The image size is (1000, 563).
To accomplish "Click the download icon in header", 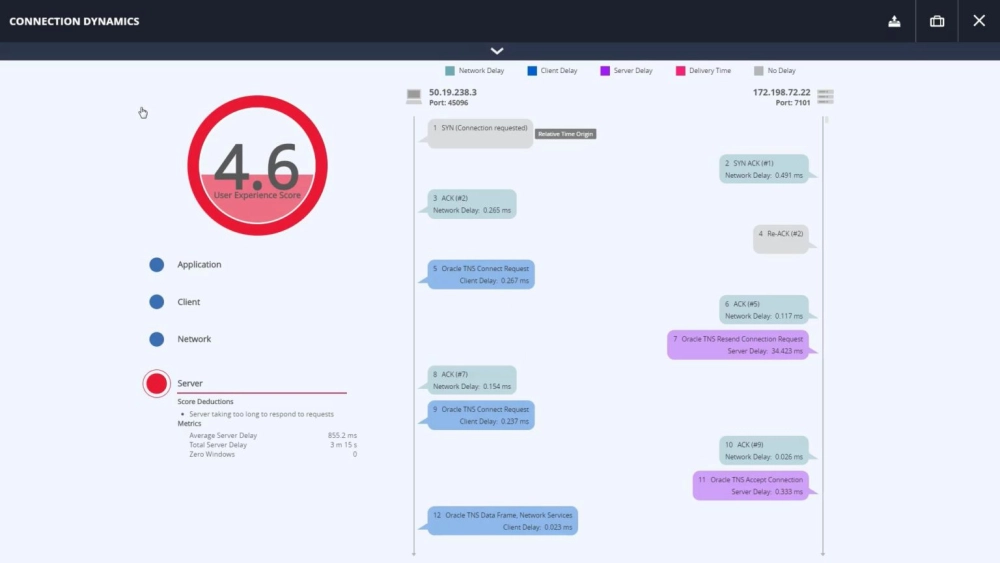I will pyautogui.click(x=894, y=21).
